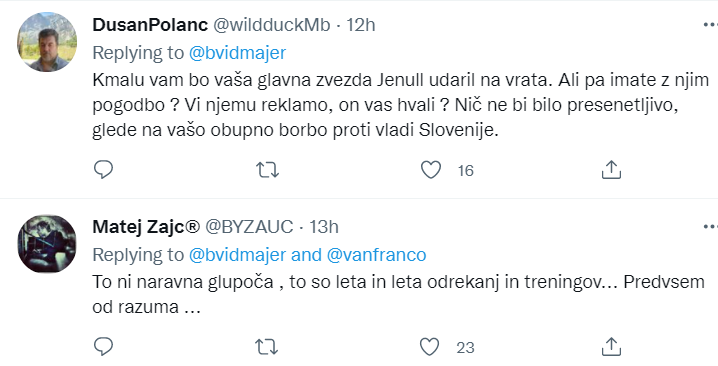718x366 pixels.
Task: Open DusanPolanc's profile picture
Action: pyautogui.click(x=47, y=42)
